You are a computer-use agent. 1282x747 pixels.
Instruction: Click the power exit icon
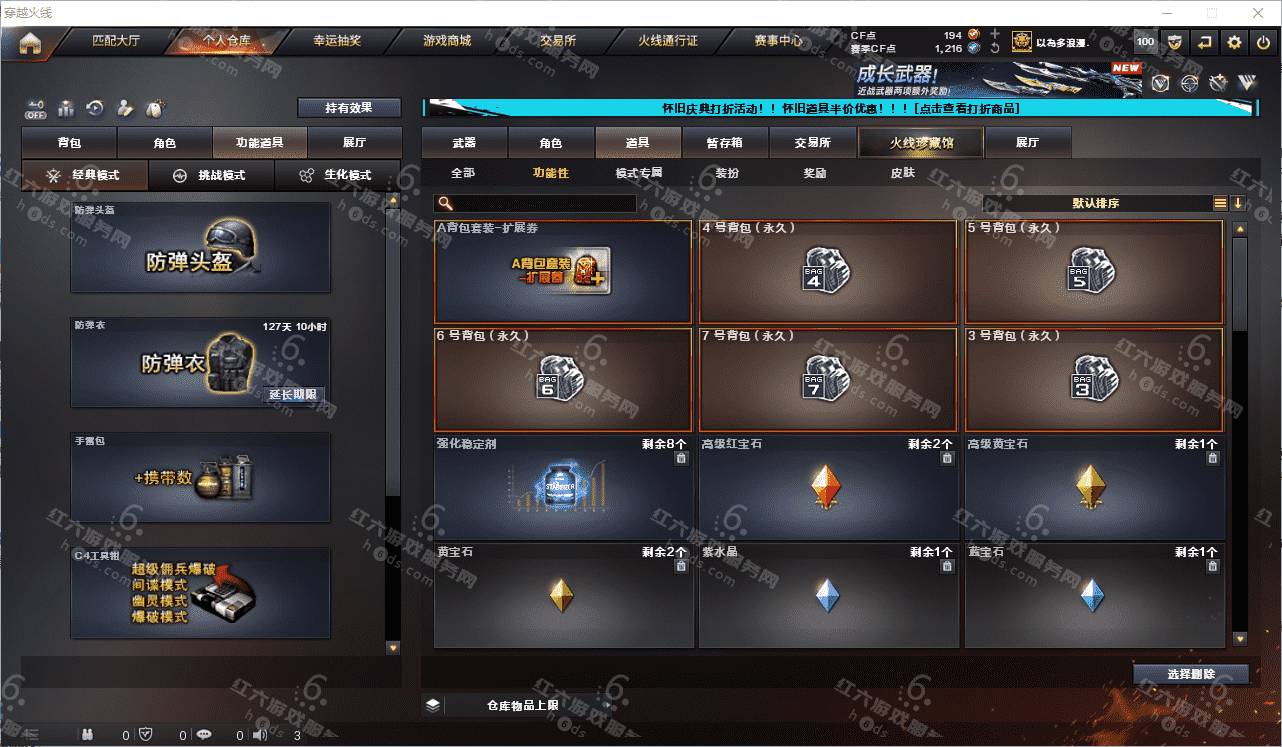[1263, 42]
